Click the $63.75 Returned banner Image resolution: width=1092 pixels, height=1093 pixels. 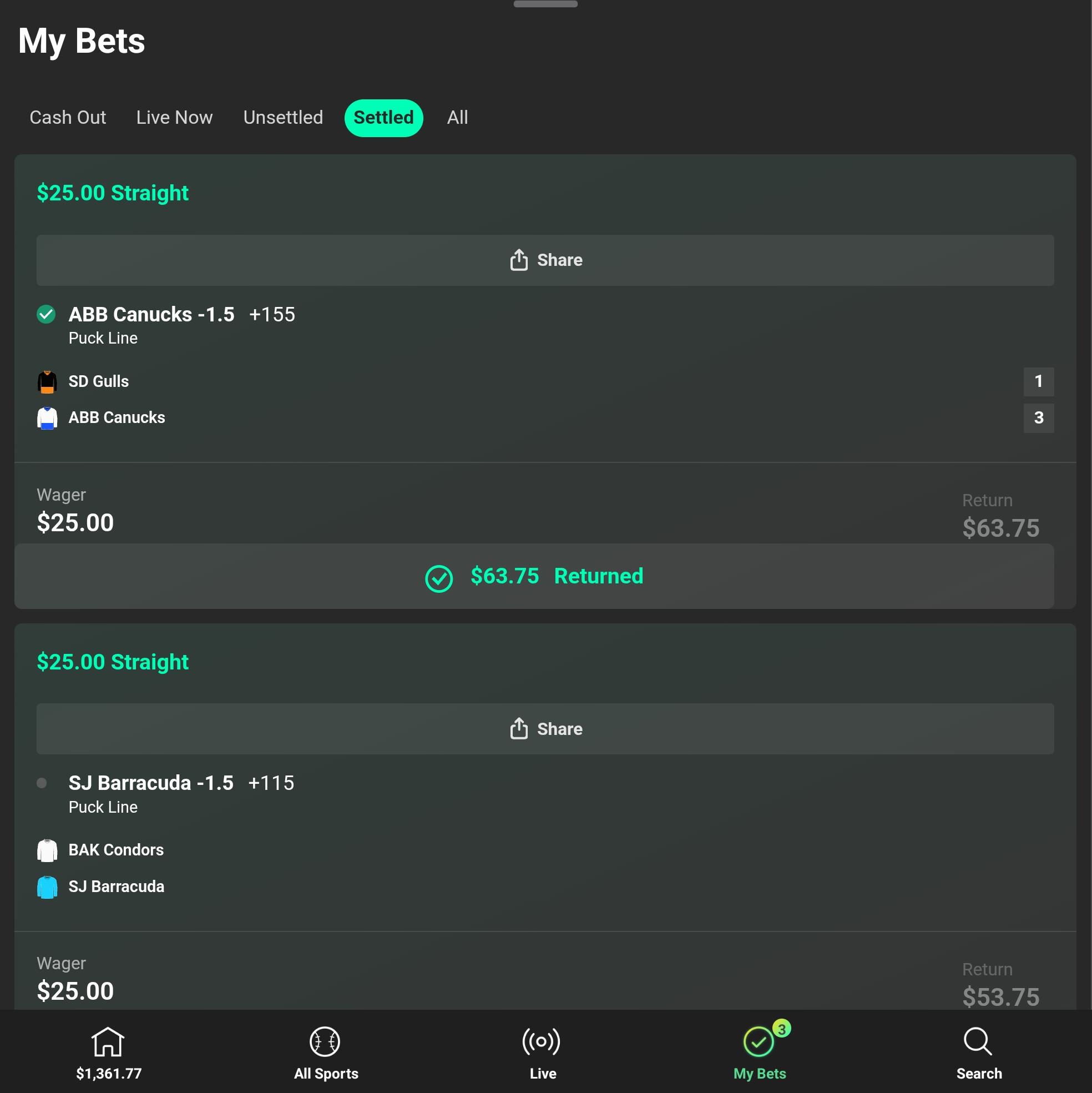(534, 577)
